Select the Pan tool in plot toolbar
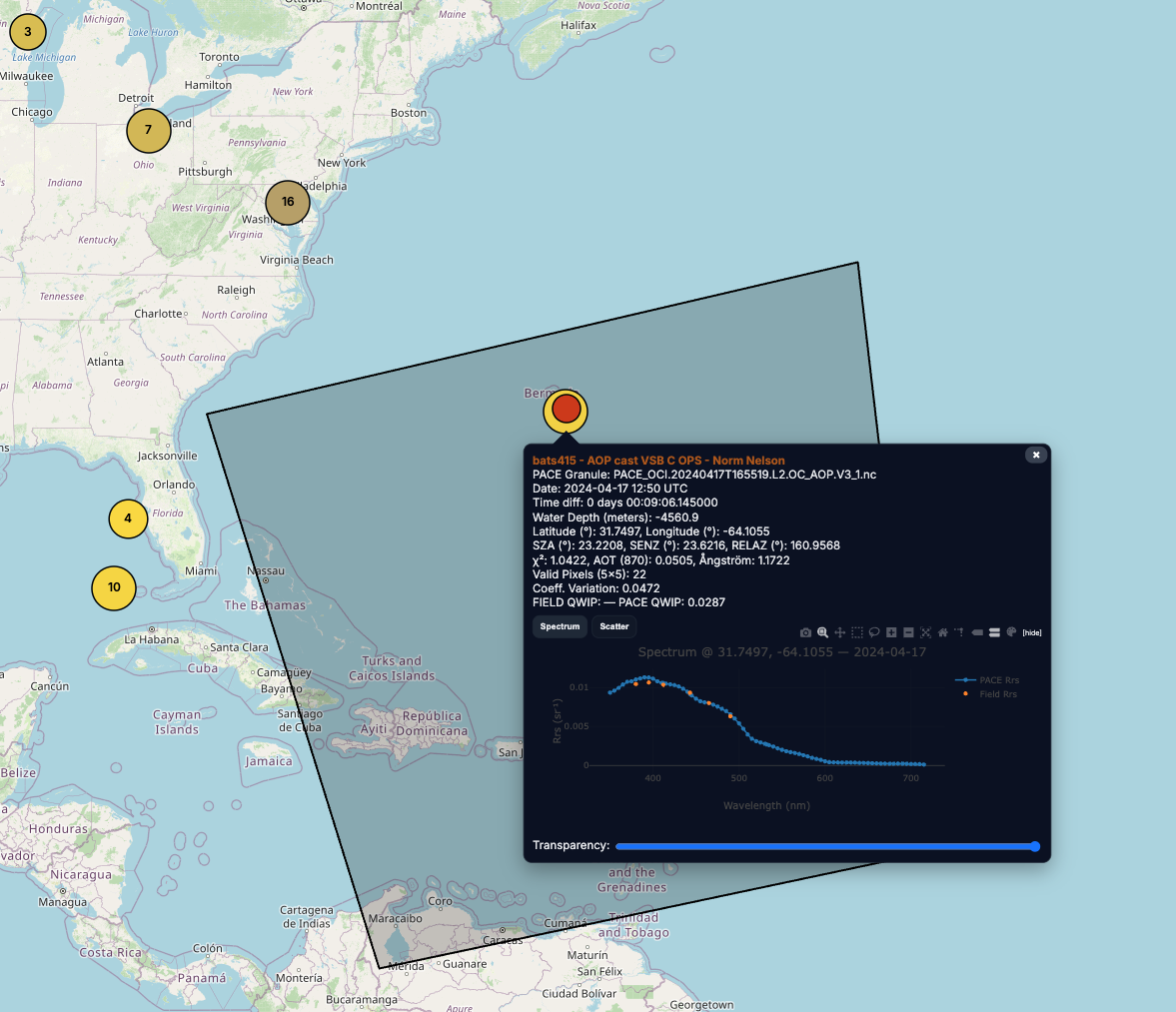Image resolution: width=1176 pixels, height=1012 pixels. tap(840, 632)
